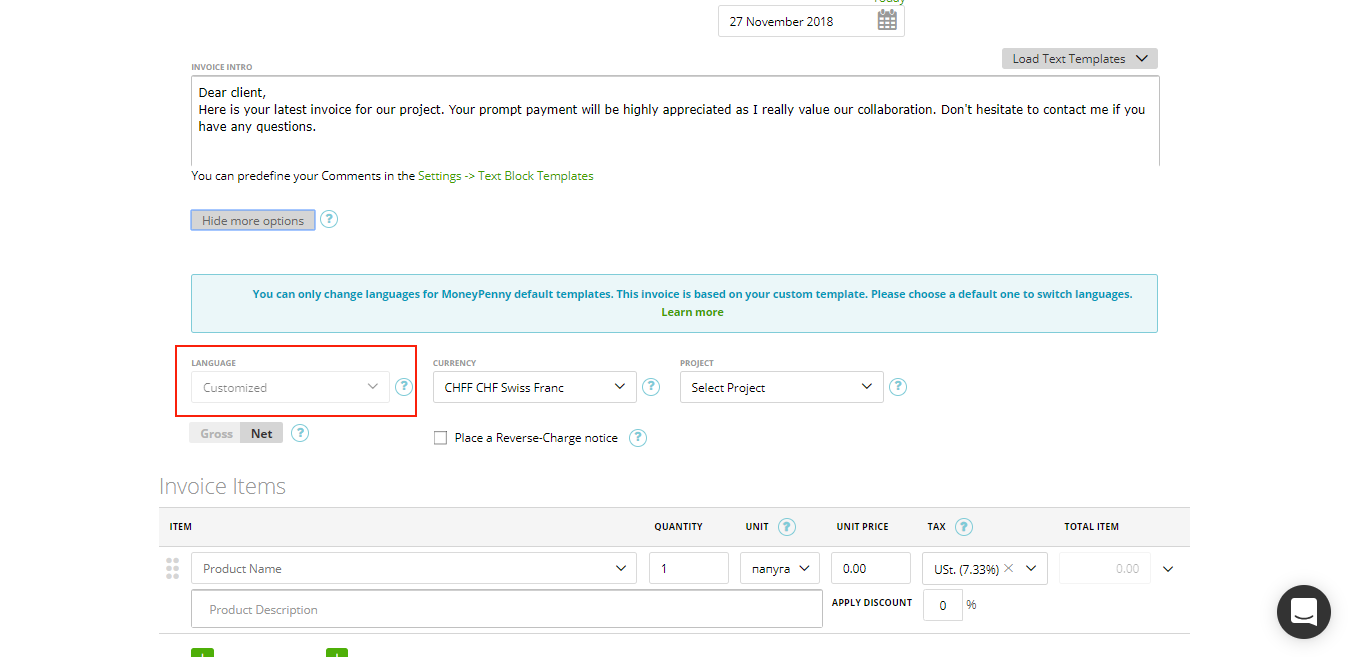
Task: Open help for Hide more options
Action: [x=328, y=219]
